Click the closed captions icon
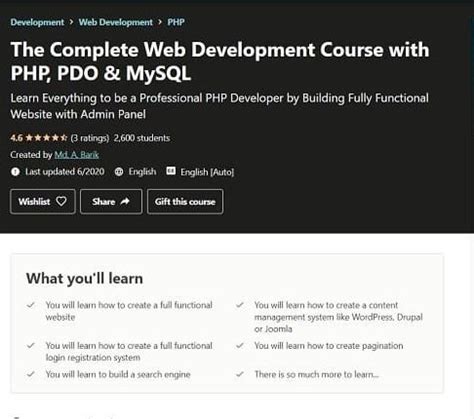The height and width of the screenshot is (419, 474). coord(171,171)
